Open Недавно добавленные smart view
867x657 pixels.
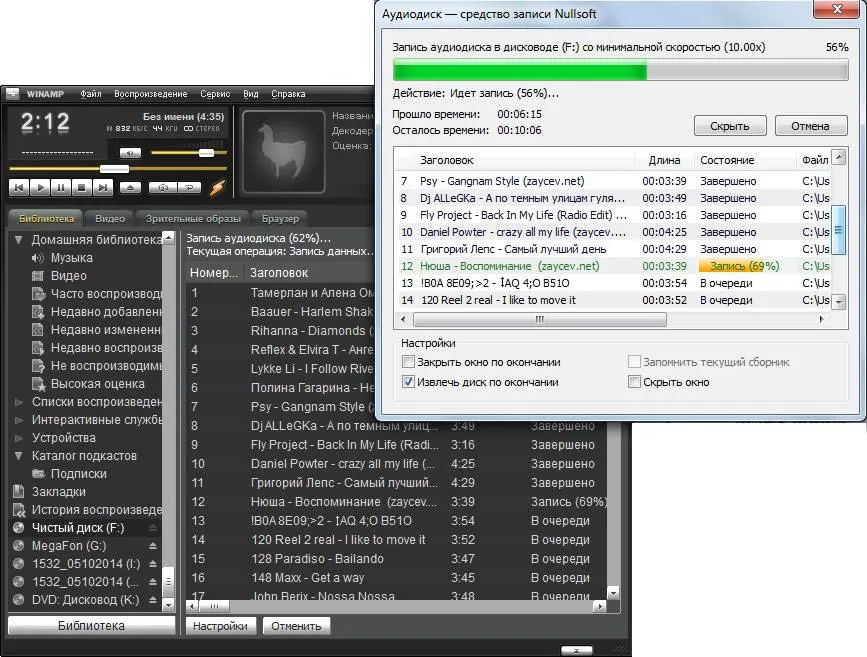tap(97, 312)
